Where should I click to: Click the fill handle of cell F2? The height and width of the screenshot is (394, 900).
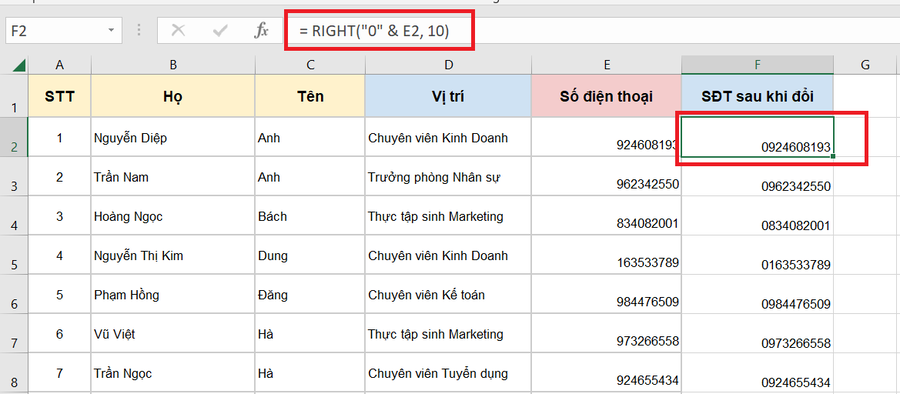click(x=833, y=156)
